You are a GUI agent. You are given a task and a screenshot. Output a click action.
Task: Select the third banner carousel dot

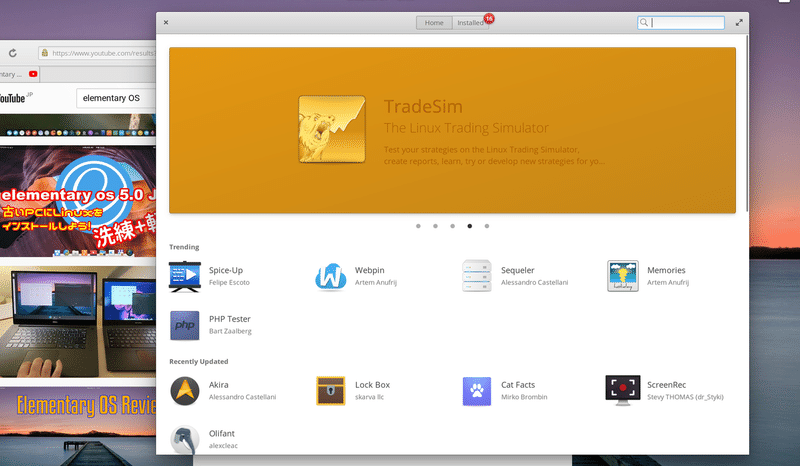coord(453,226)
